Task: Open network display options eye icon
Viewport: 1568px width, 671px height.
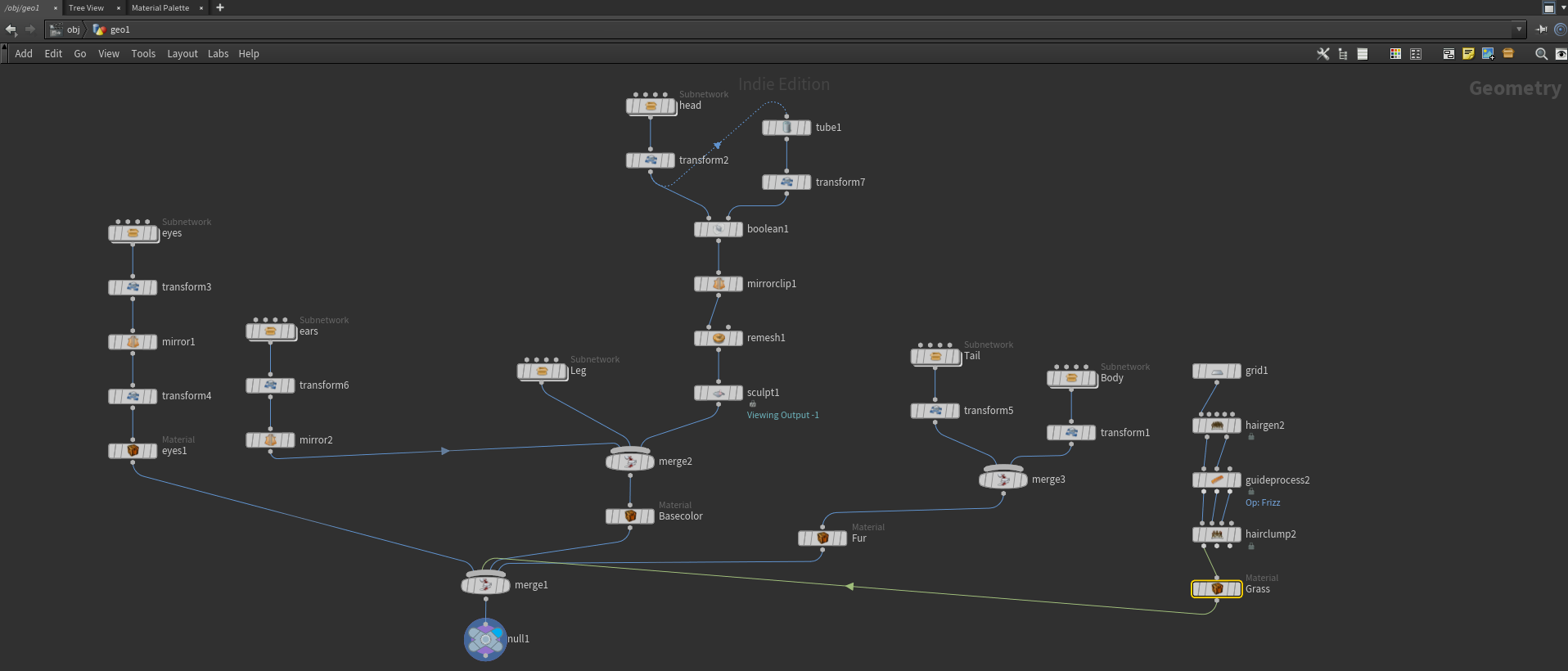Action: click(1561, 54)
